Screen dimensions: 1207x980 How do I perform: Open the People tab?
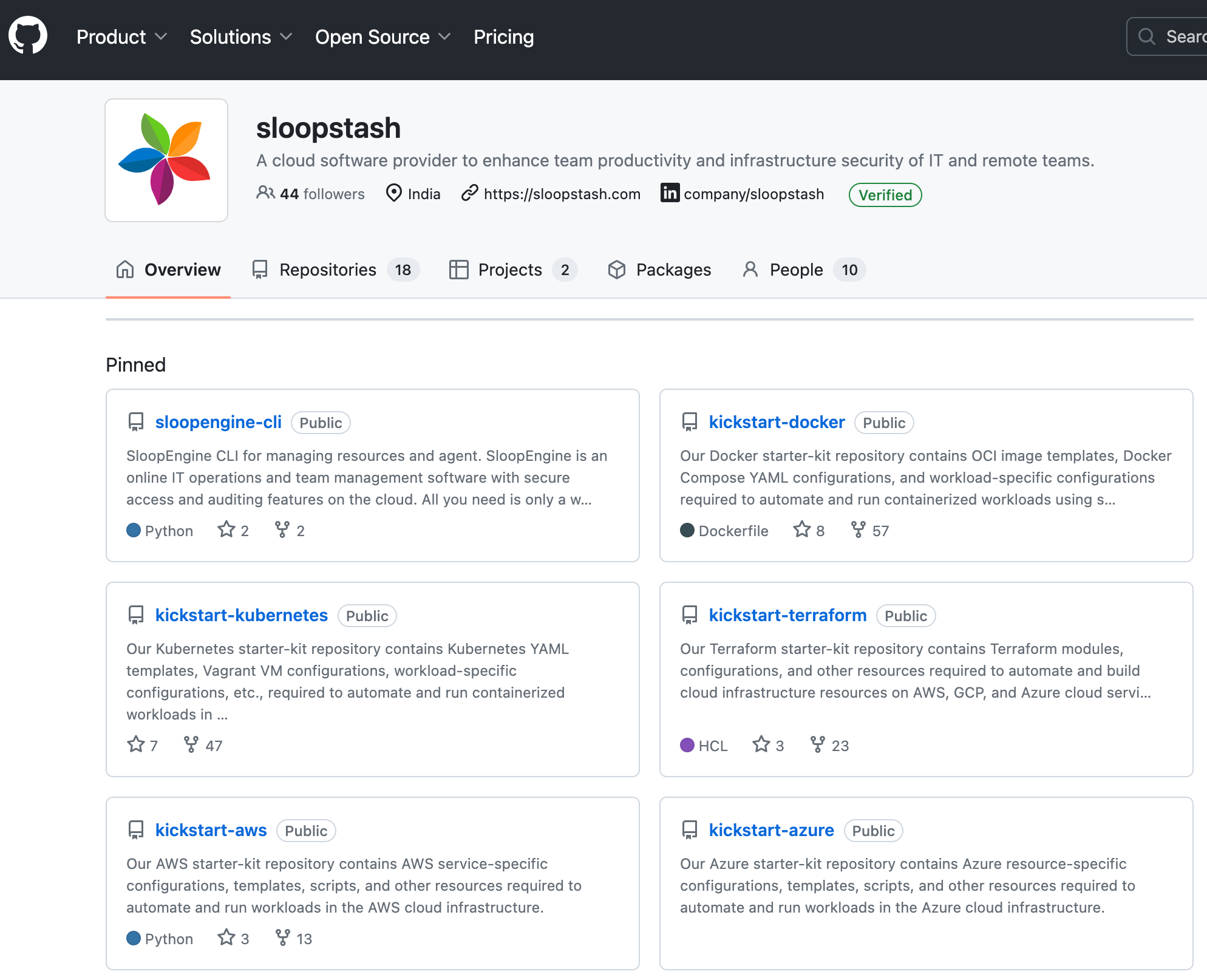click(804, 270)
